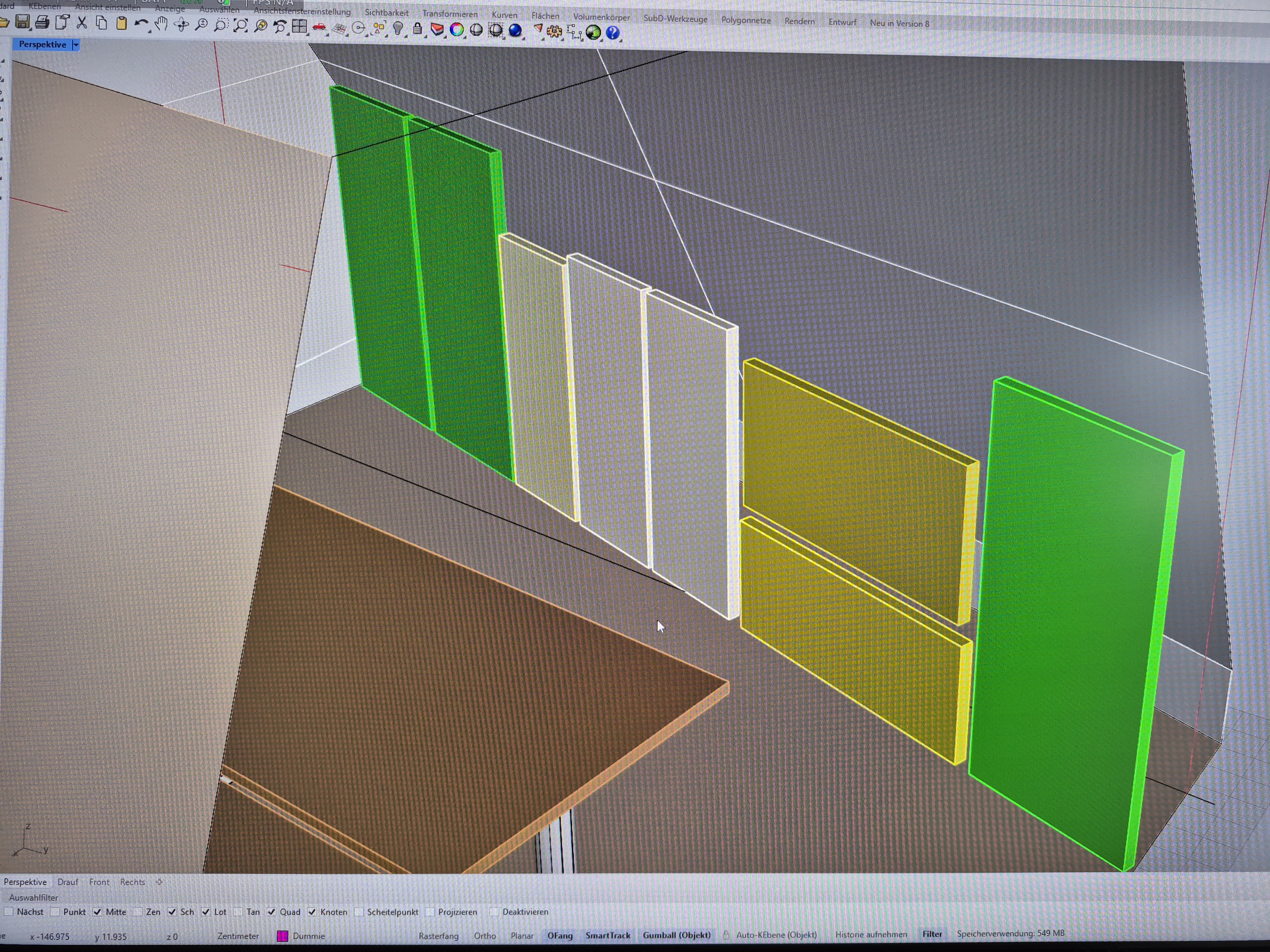The width and height of the screenshot is (1270, 952).
Task: Click the magenta Dummie layer color swatch
Action: point(283,936)
